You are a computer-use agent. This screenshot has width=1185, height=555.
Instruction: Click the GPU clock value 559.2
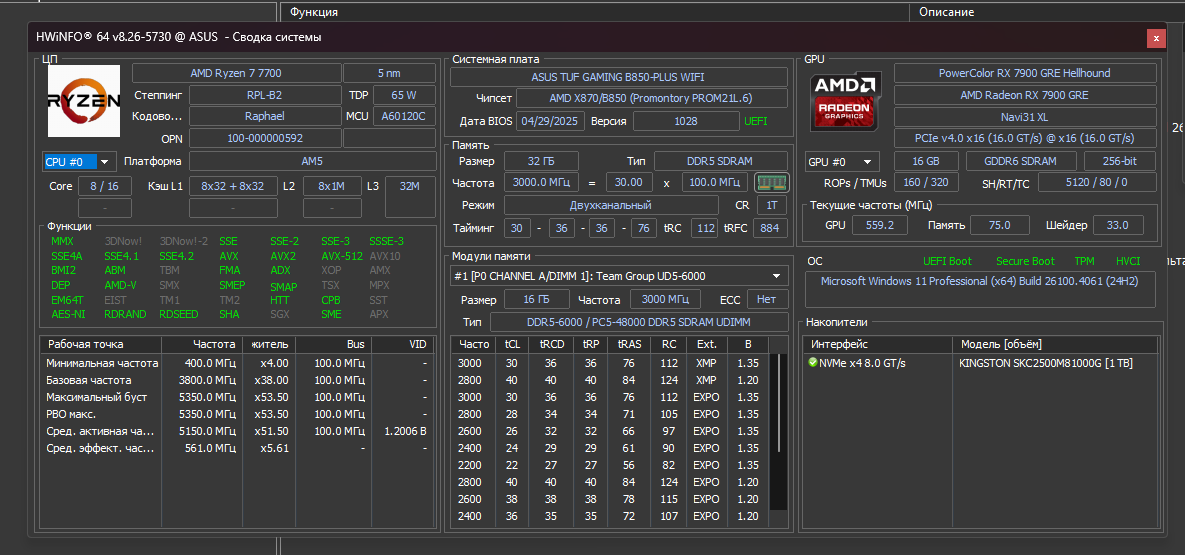click(880, 225)
